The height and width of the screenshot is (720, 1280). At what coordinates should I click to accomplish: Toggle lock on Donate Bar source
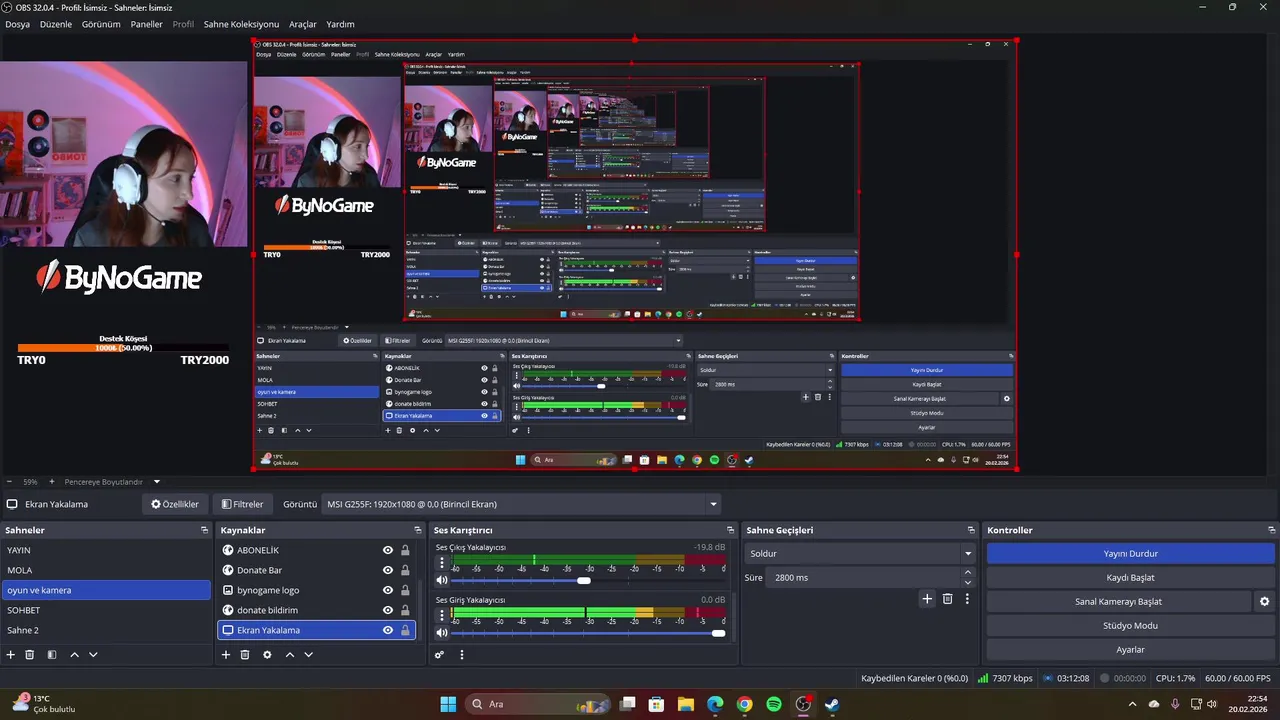(405, 570)
